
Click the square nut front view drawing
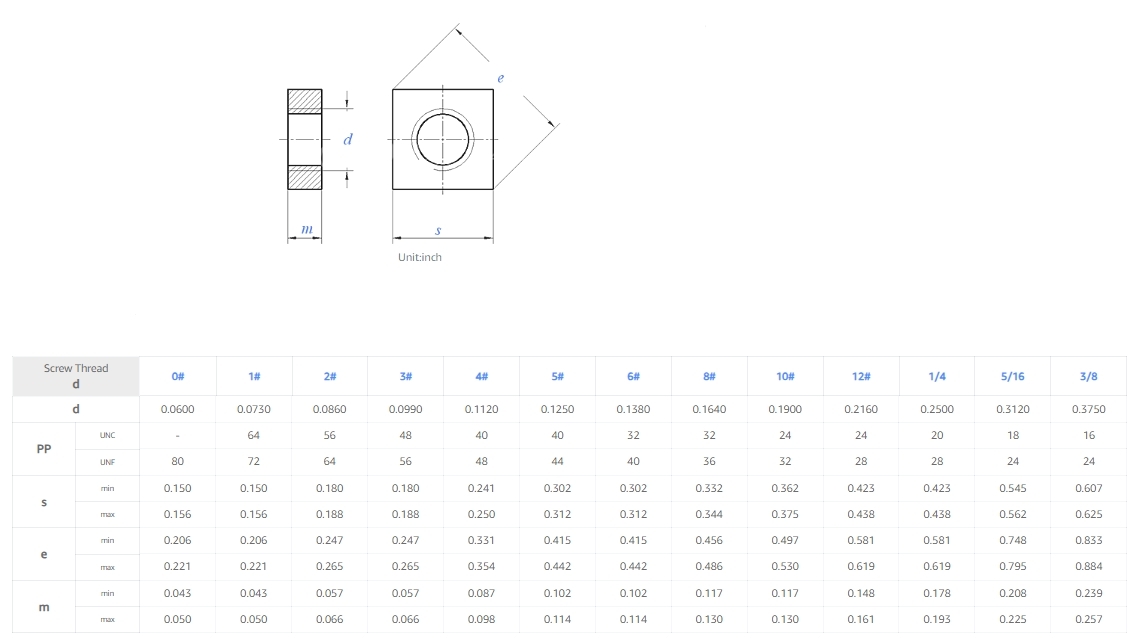click(442, 139)
